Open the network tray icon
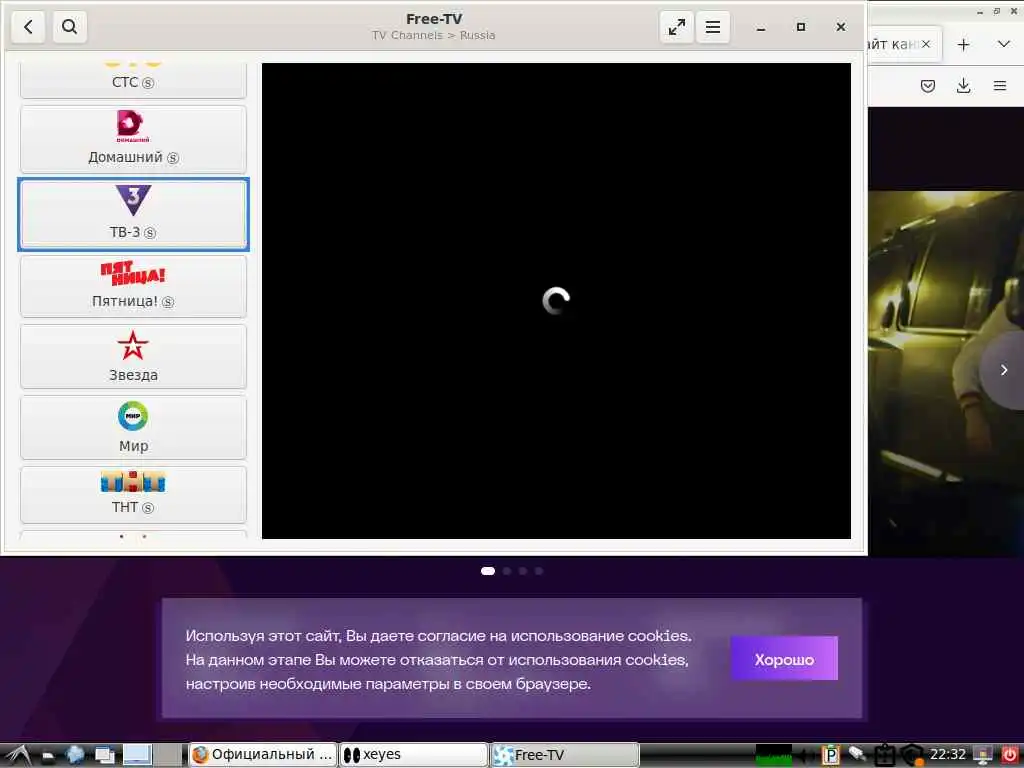 point(857,755)
